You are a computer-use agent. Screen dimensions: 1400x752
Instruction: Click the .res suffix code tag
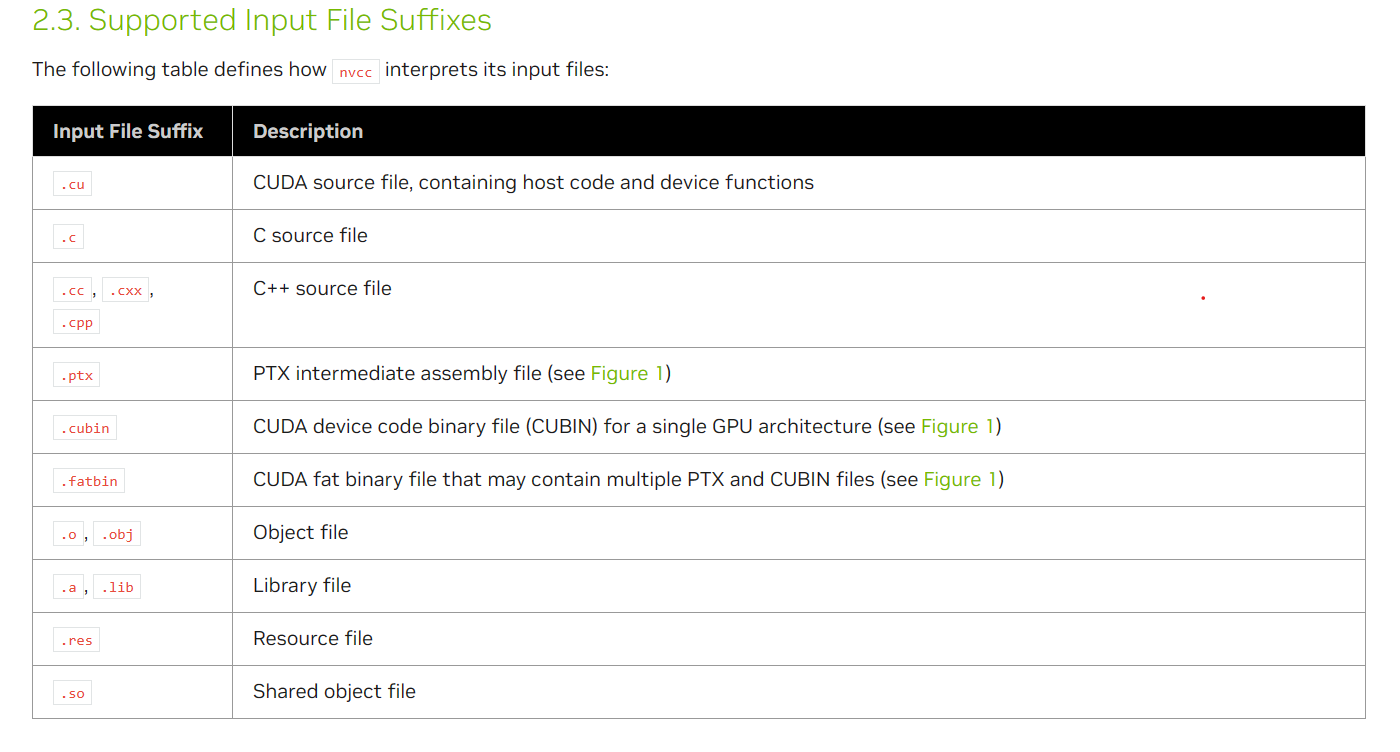pos(76,640)
